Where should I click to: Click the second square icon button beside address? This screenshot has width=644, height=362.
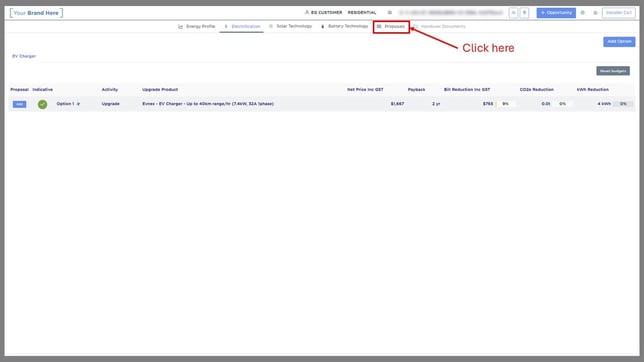[x=524, y=13]
